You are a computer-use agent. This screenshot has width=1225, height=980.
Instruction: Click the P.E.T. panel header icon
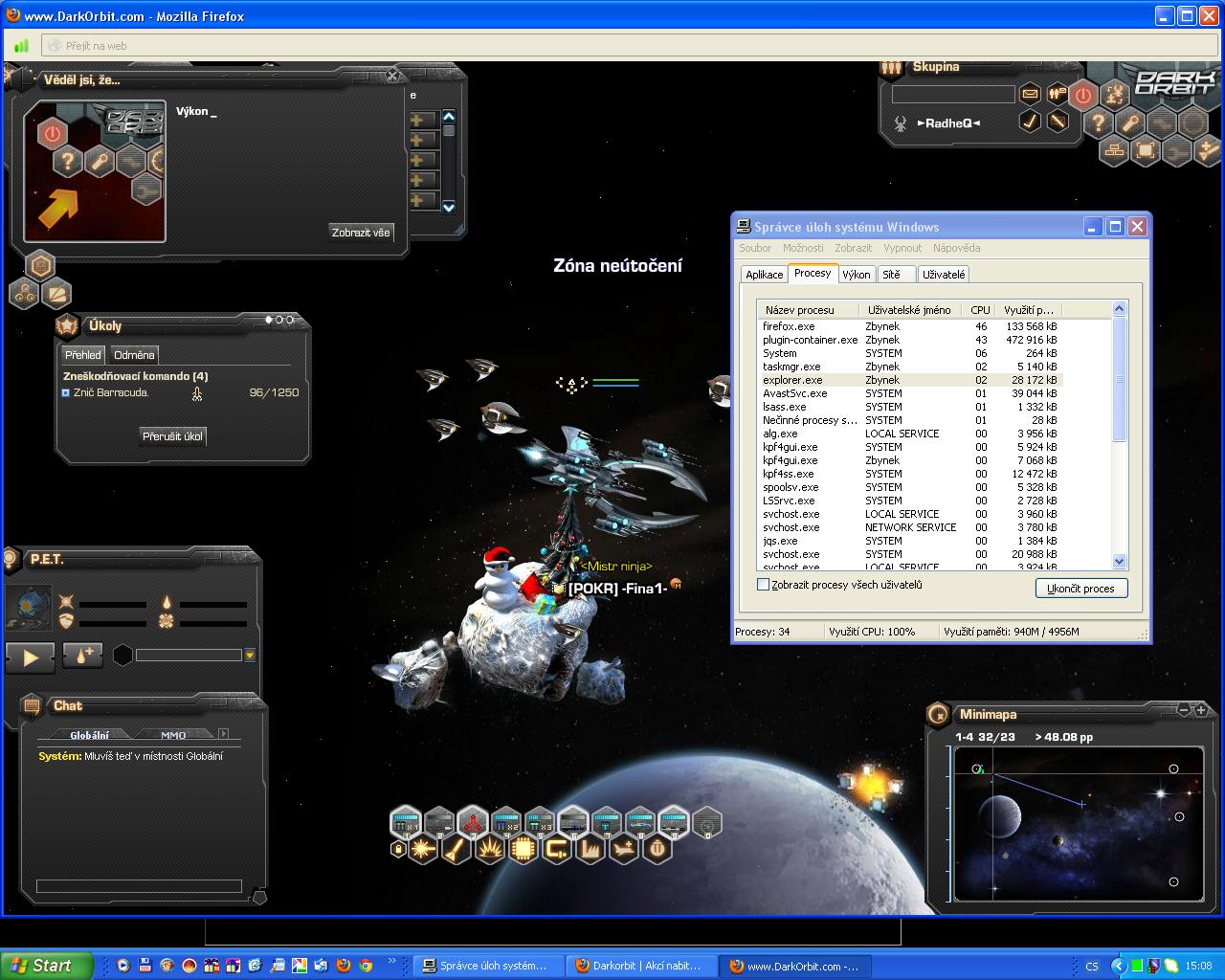(11, 559)
